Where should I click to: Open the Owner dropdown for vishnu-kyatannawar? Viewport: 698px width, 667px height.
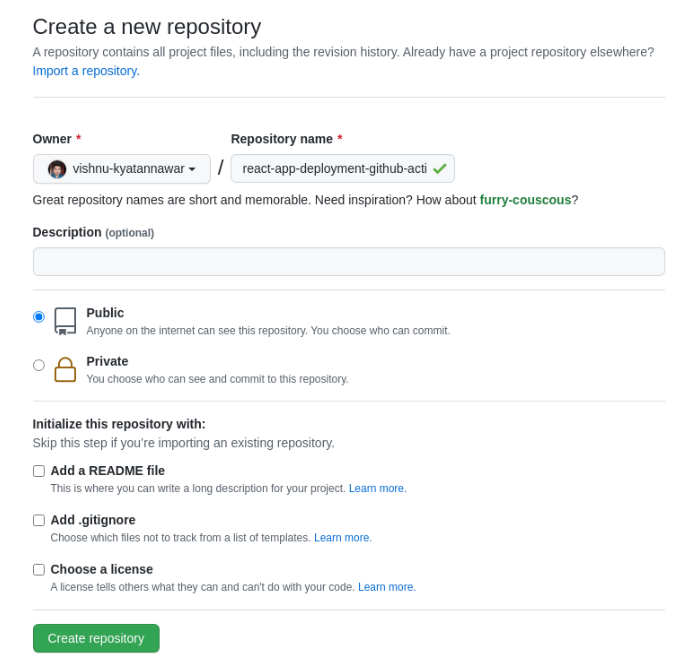coord(122,169)
